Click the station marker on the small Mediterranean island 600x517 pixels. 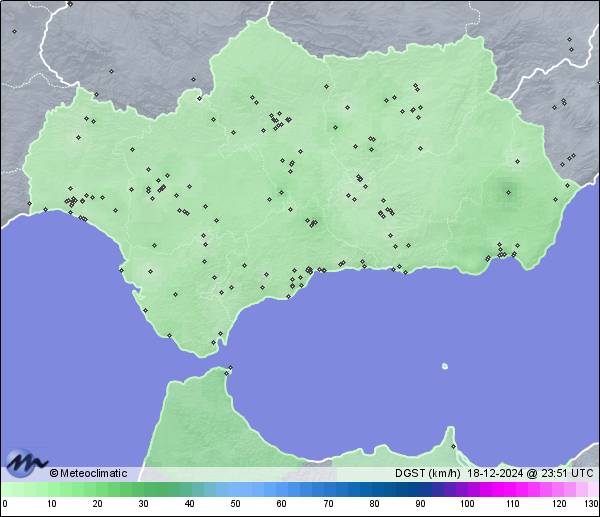click(444, 366)
